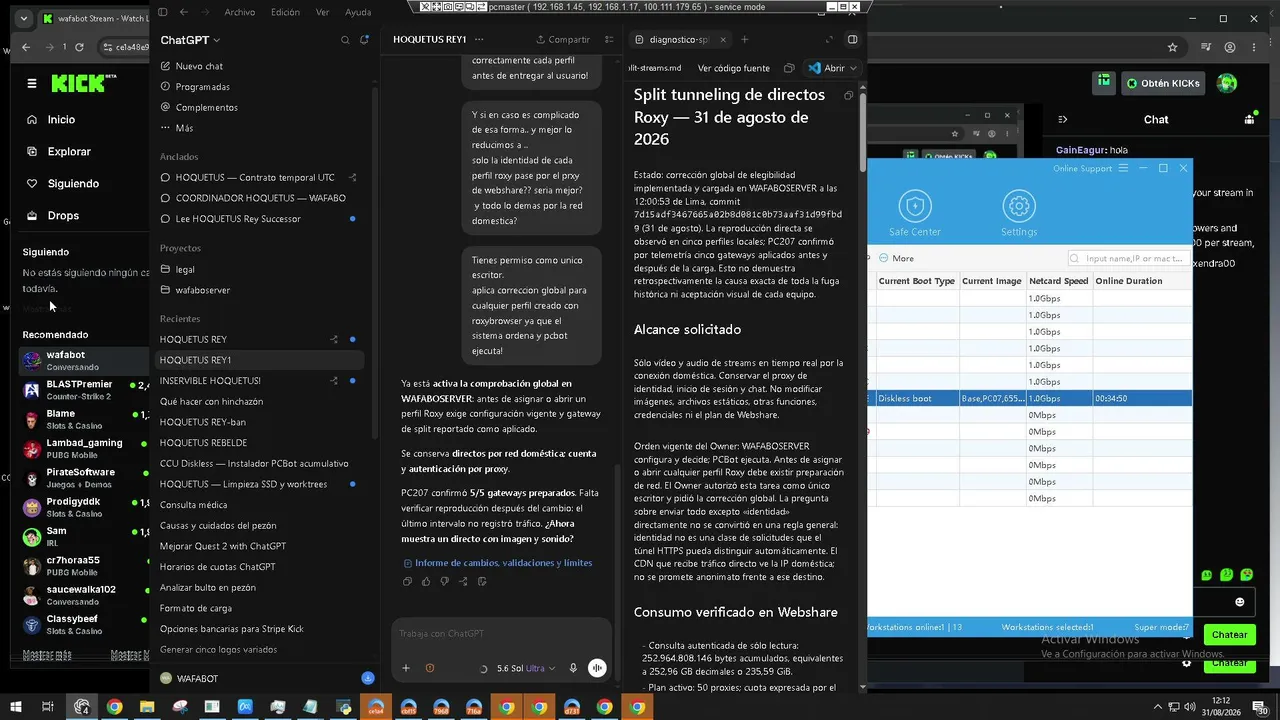Open search chats magnifier in ChatGPT
The width and height of the screenshot is (1280, 720).
pos(345,40)
